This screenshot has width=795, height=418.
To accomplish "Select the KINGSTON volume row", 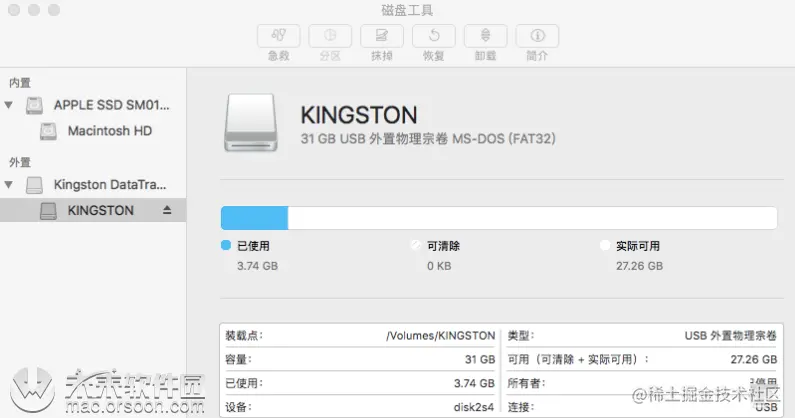I will pyautogui.click(x=93, y=210).
